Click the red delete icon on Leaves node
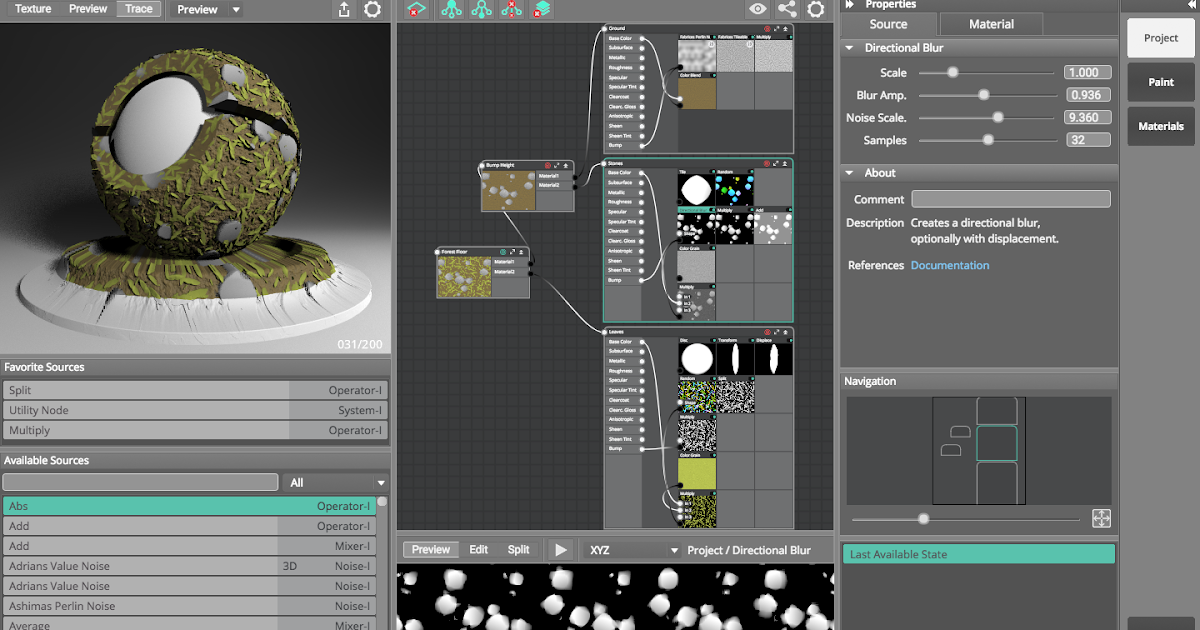This screenshot has height=630, width=1200. pos(767,332)
